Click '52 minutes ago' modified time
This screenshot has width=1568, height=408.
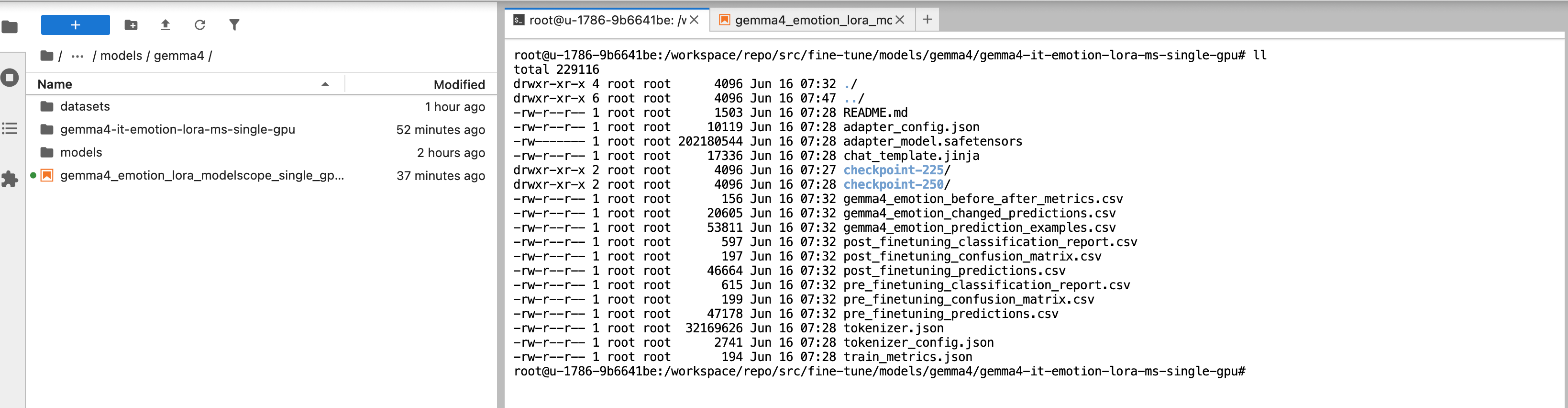tap(441, 130)
